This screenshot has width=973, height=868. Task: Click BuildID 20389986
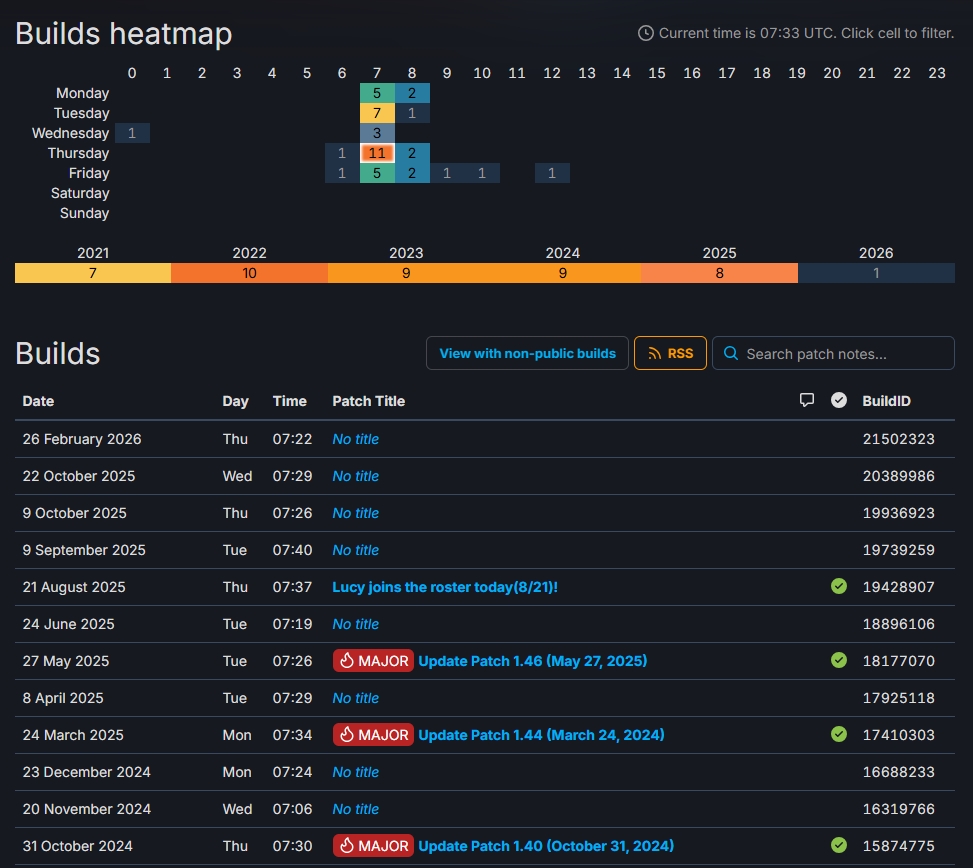coord(899,476)
